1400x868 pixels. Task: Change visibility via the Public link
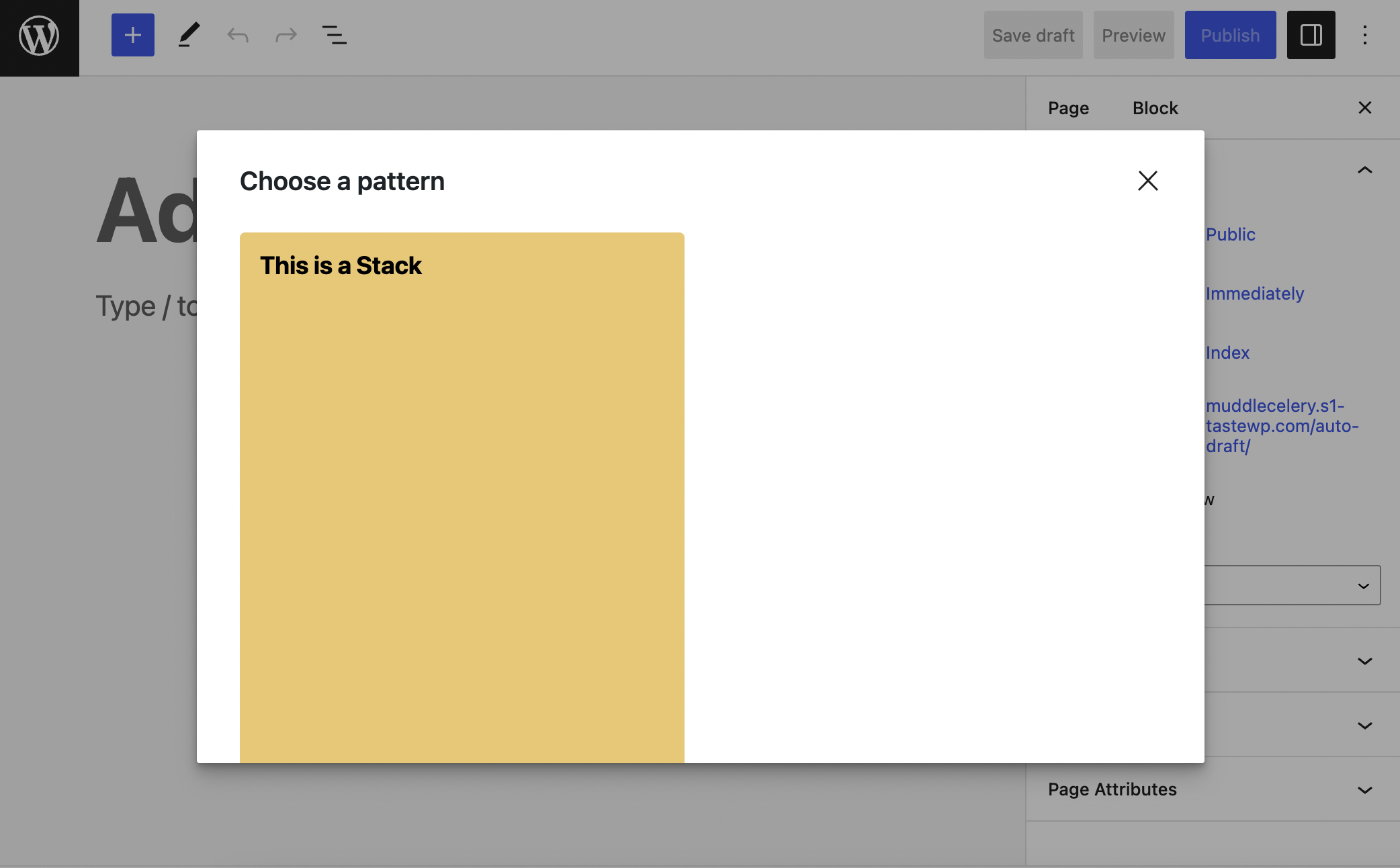tap(1229, 234)
